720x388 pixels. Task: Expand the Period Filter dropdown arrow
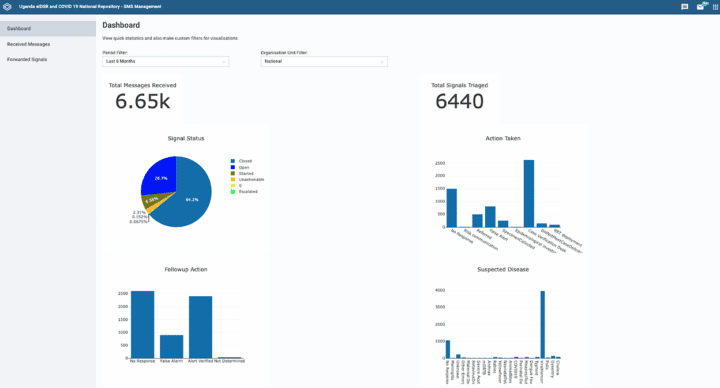point(224,62)
